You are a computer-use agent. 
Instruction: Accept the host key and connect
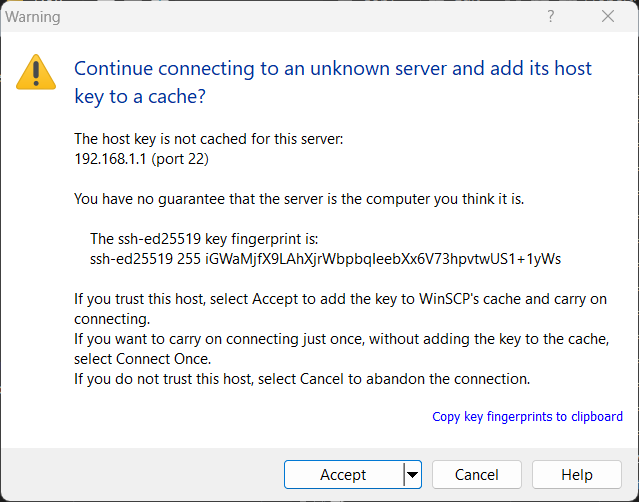(343, 475)
